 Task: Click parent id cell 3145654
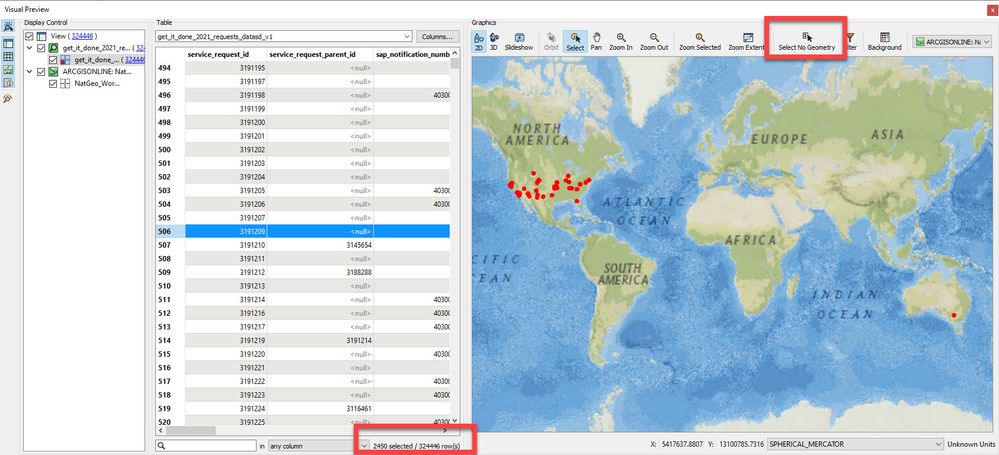pos(320,245)
